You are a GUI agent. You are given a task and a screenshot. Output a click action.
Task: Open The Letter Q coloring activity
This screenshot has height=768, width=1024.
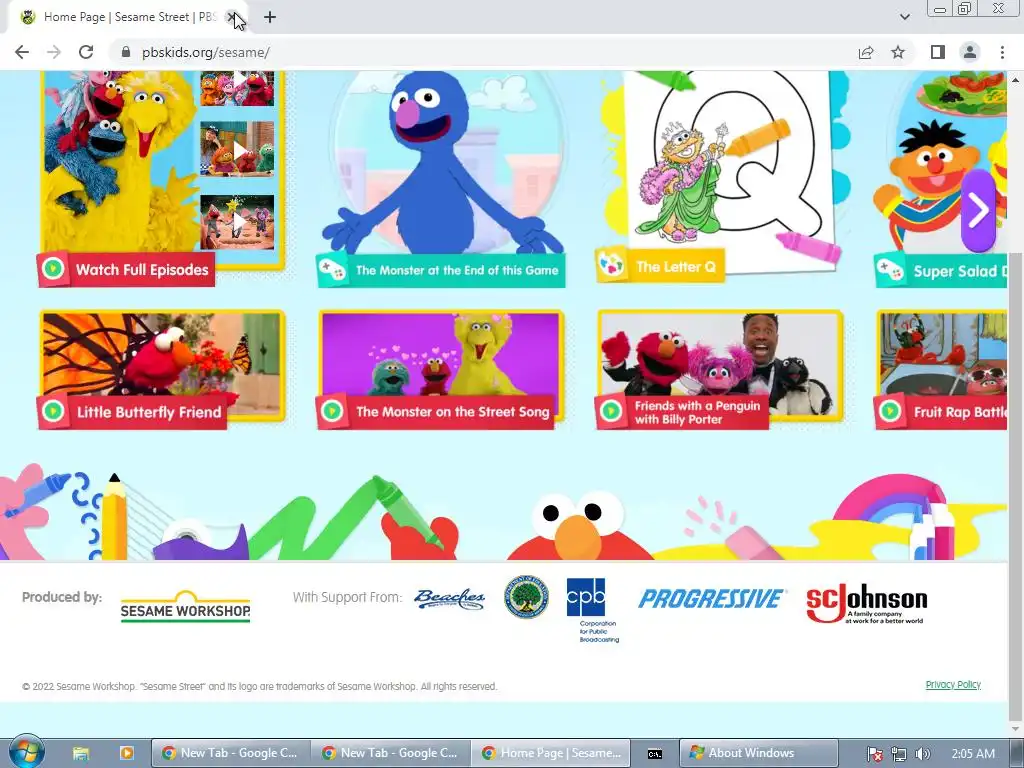click(676, 266)
